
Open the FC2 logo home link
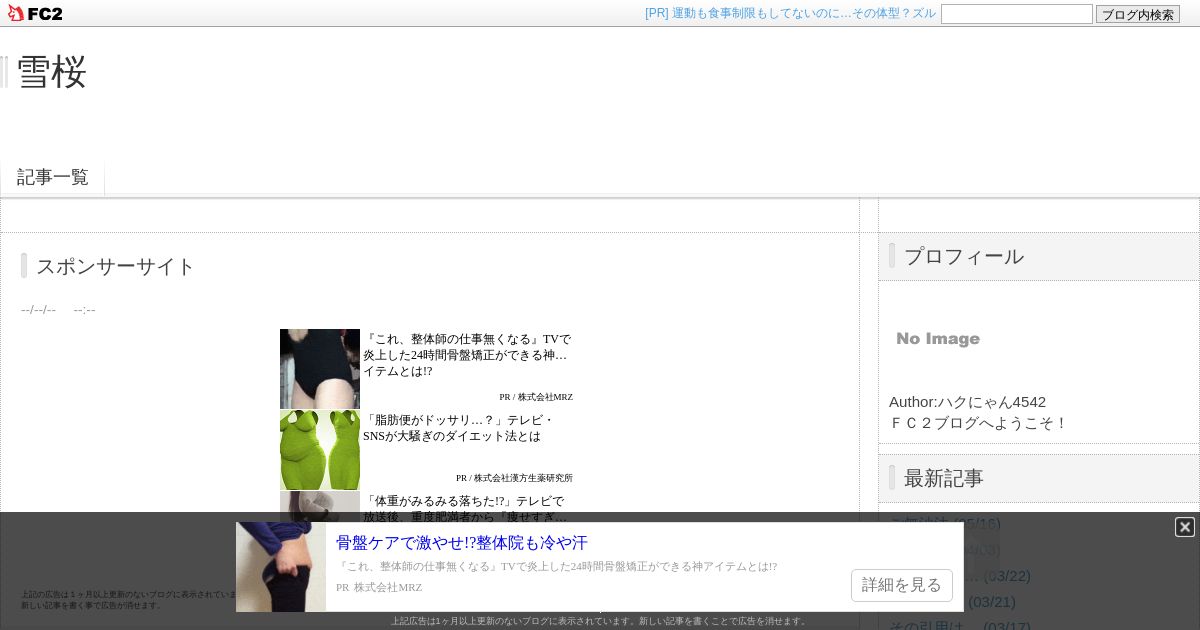coord(35,13)
